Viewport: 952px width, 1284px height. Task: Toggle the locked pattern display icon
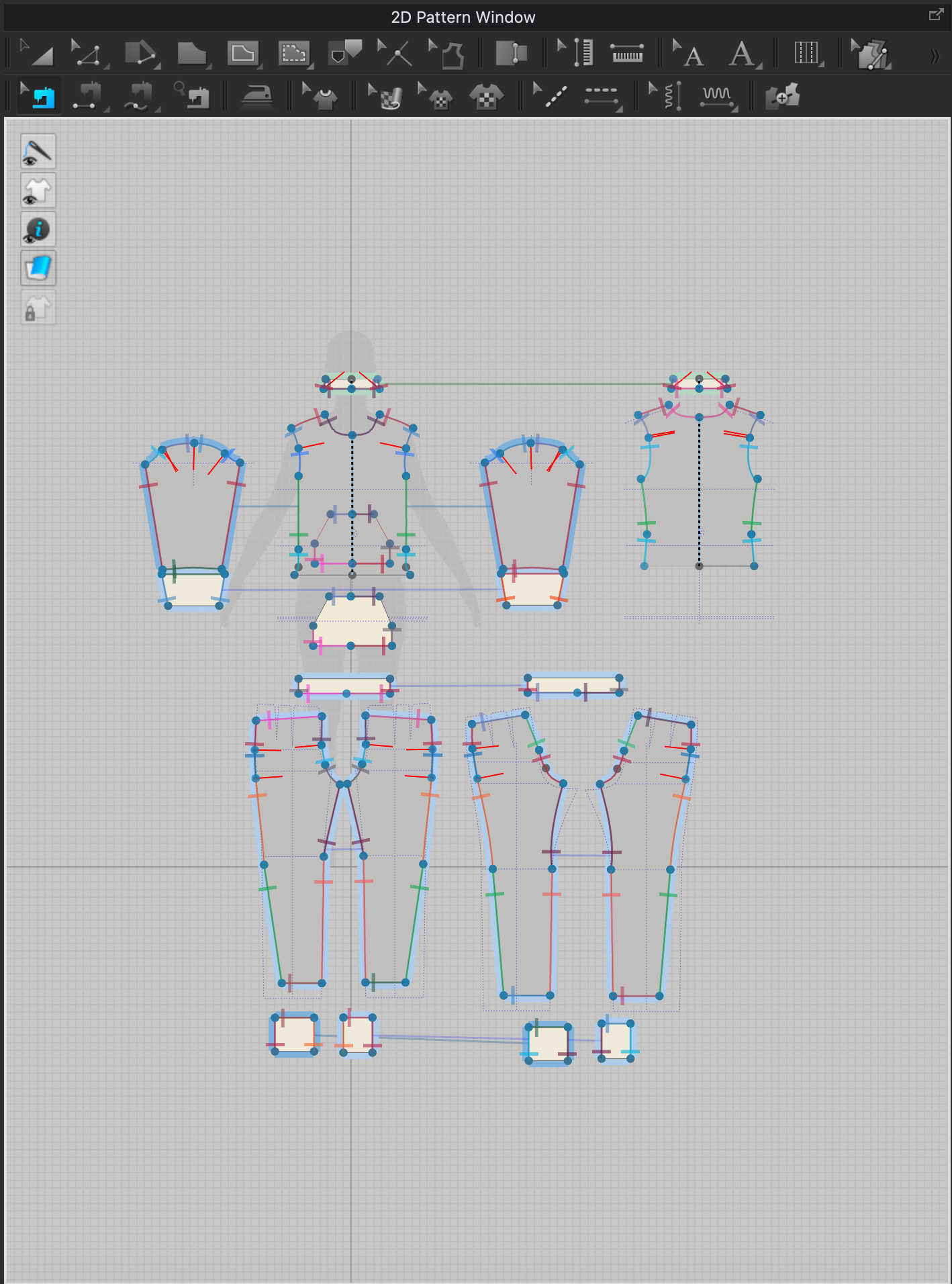38,308
